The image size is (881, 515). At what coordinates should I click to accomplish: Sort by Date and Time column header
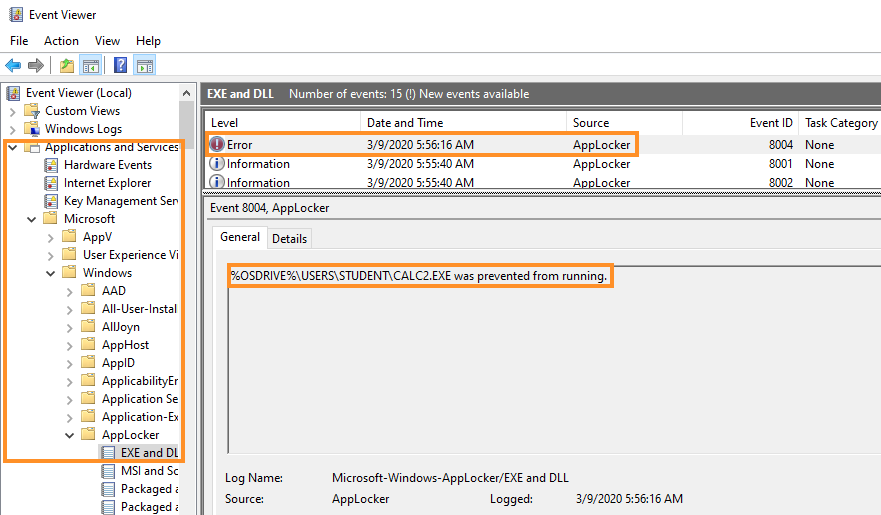464,122
